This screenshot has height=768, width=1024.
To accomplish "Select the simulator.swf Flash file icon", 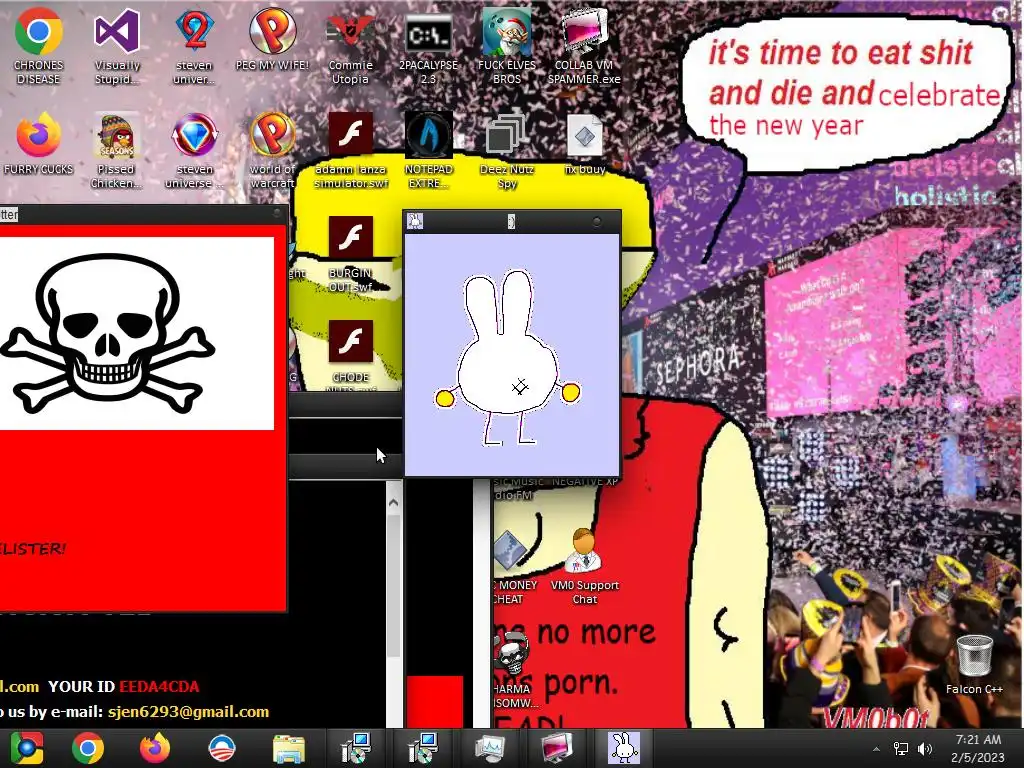I will 351,150.
